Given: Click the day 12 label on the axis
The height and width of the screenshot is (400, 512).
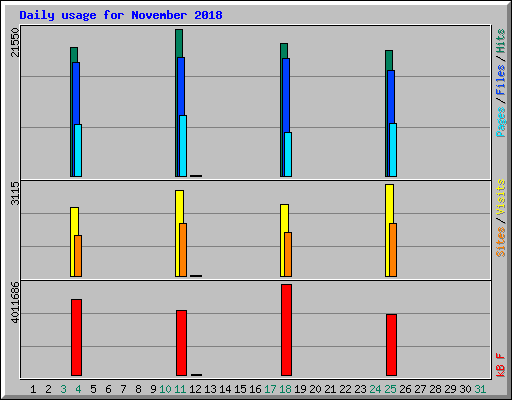Looking at the screenshot, I should (195, 389).
